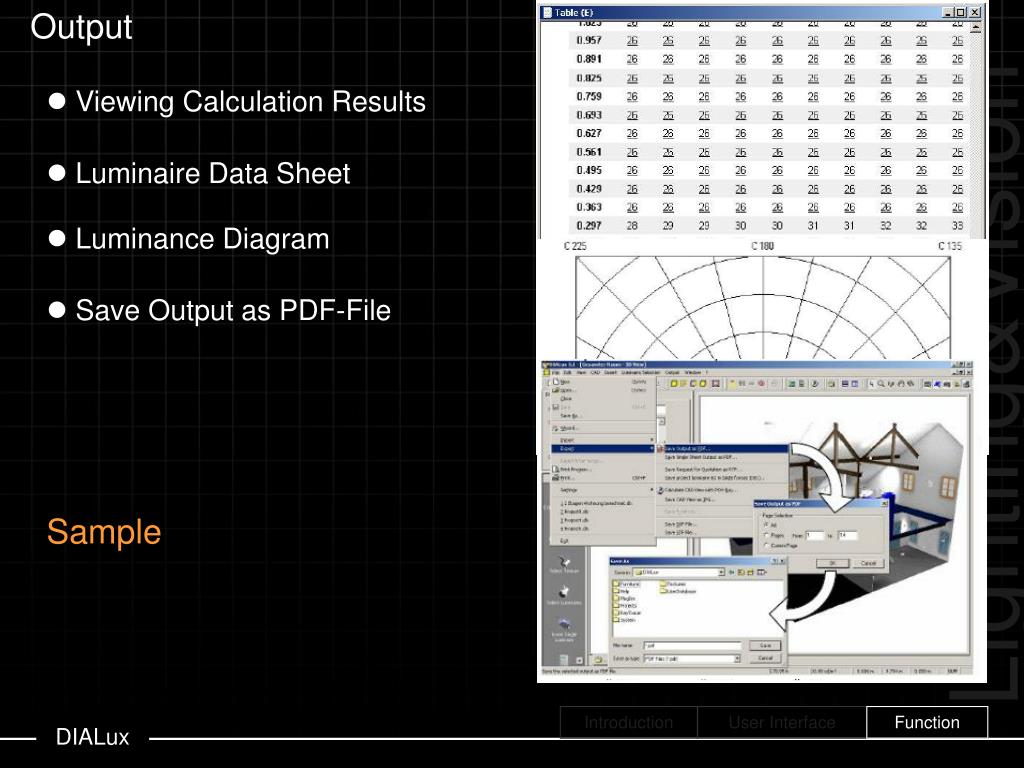Select the Projects folder in Save As list
The width and height of the screenshot is (1024, 768).
(x=625, y=605)
